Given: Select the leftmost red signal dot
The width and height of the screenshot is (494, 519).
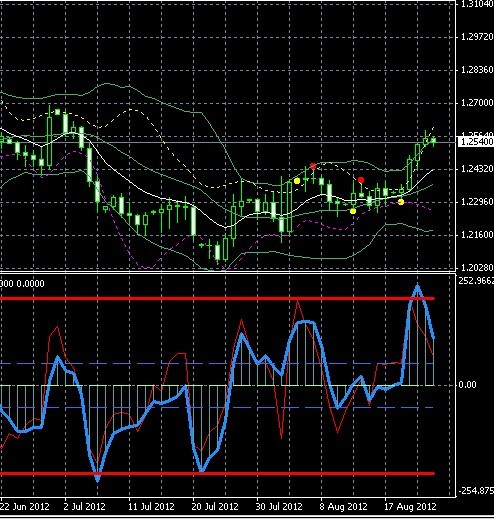Looking at the screenshot, I should pos(313,166).
